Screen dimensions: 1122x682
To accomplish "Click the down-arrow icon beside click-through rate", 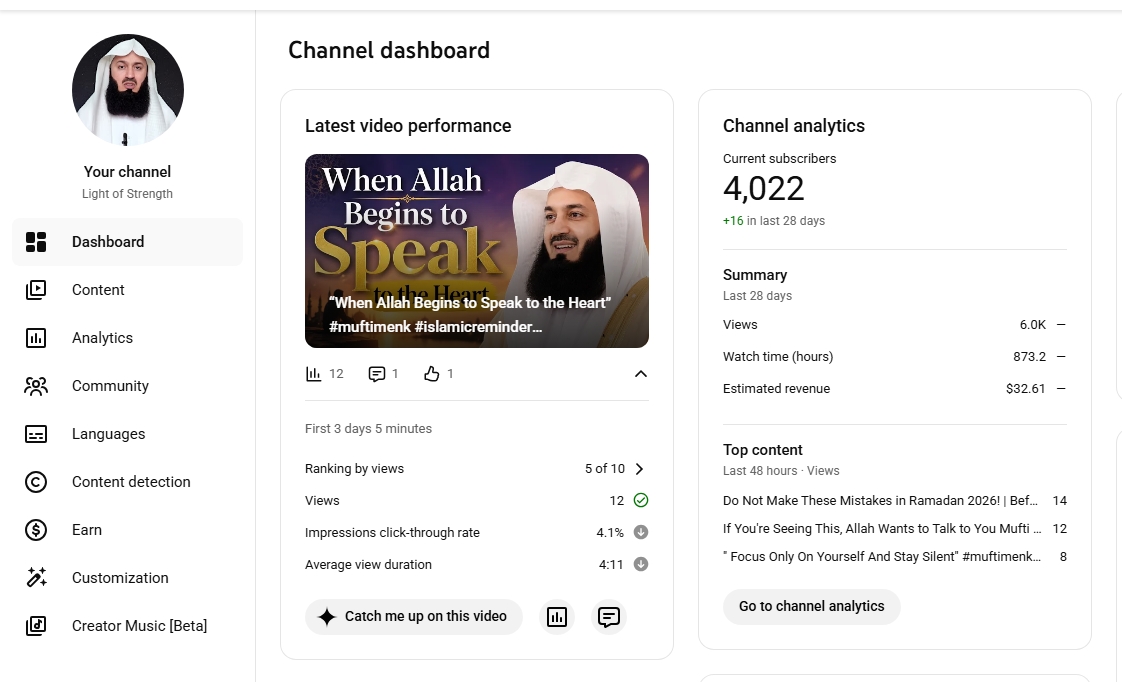I will [x=641, y=532].
